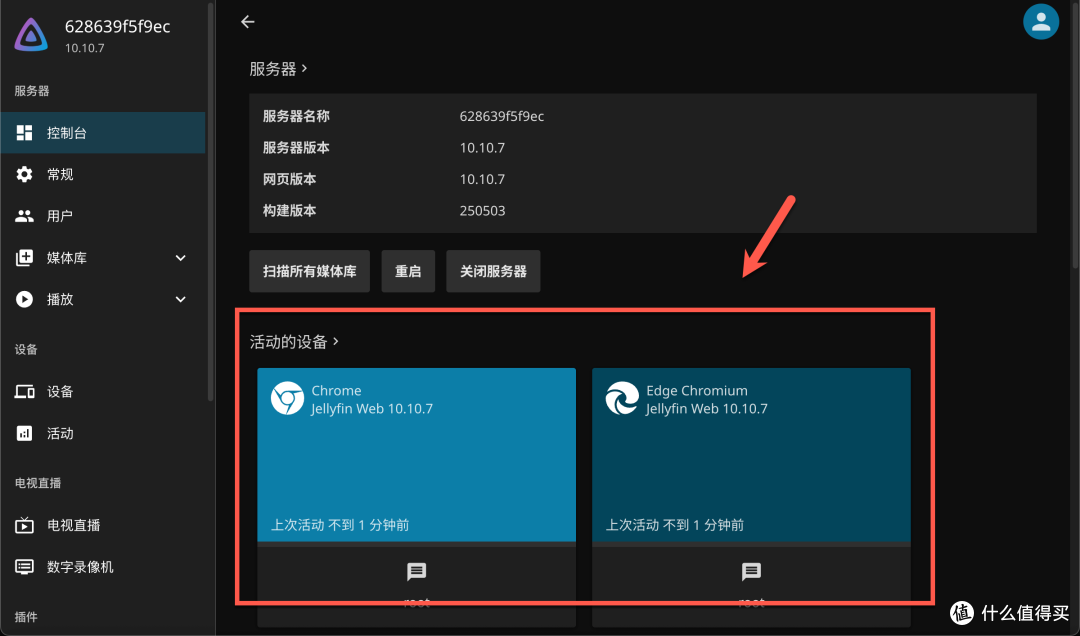Click the 服务器名称 label

pos(296,116)
